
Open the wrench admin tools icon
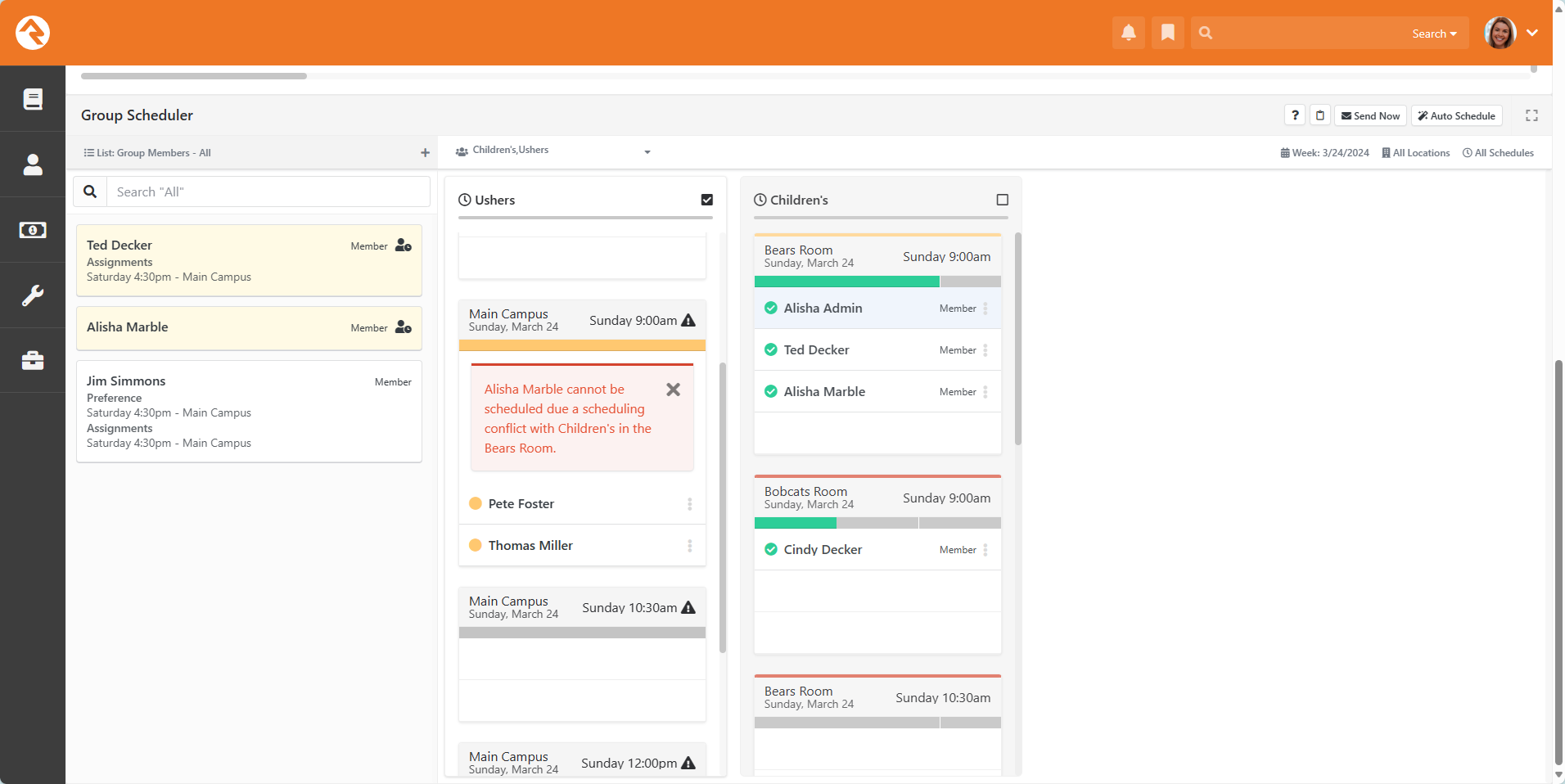(33, 295)
